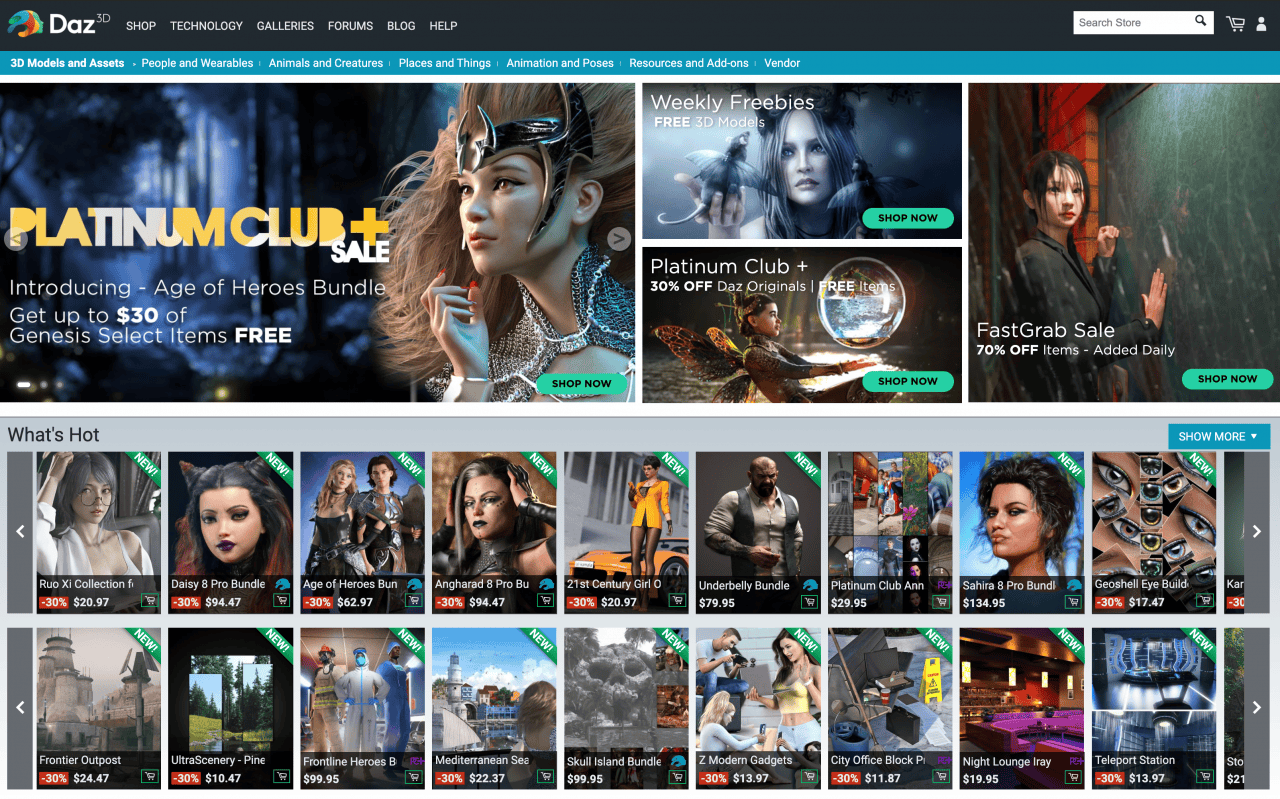
Task: Open the Galleries menu
Action: coord(285,26)
